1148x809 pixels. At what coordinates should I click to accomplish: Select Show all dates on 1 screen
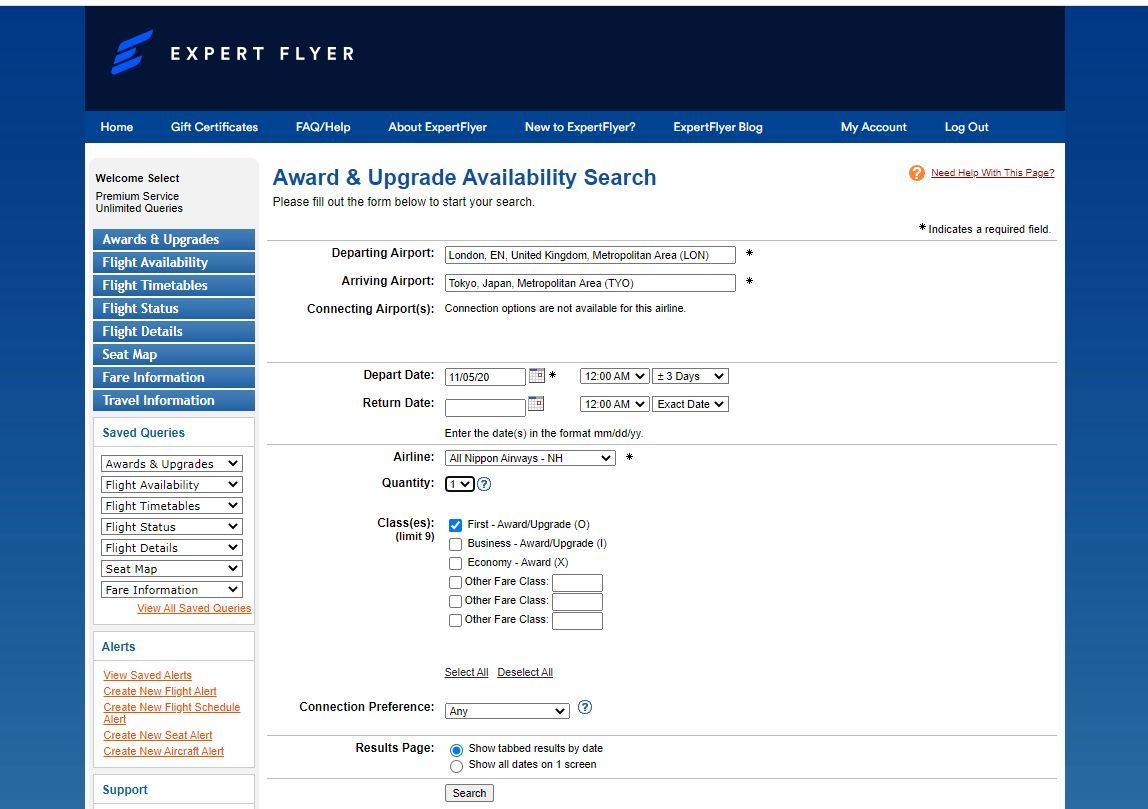click(456, 766)
